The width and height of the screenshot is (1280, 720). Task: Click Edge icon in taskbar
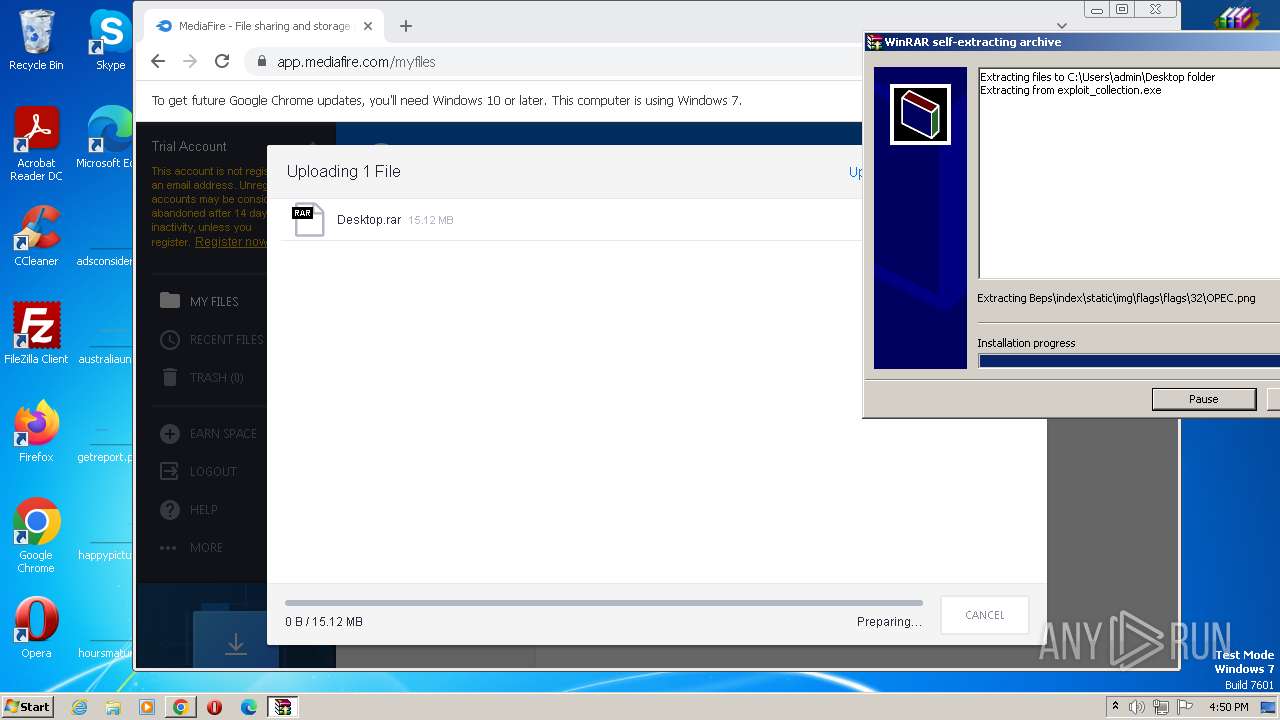coord(248,707)
